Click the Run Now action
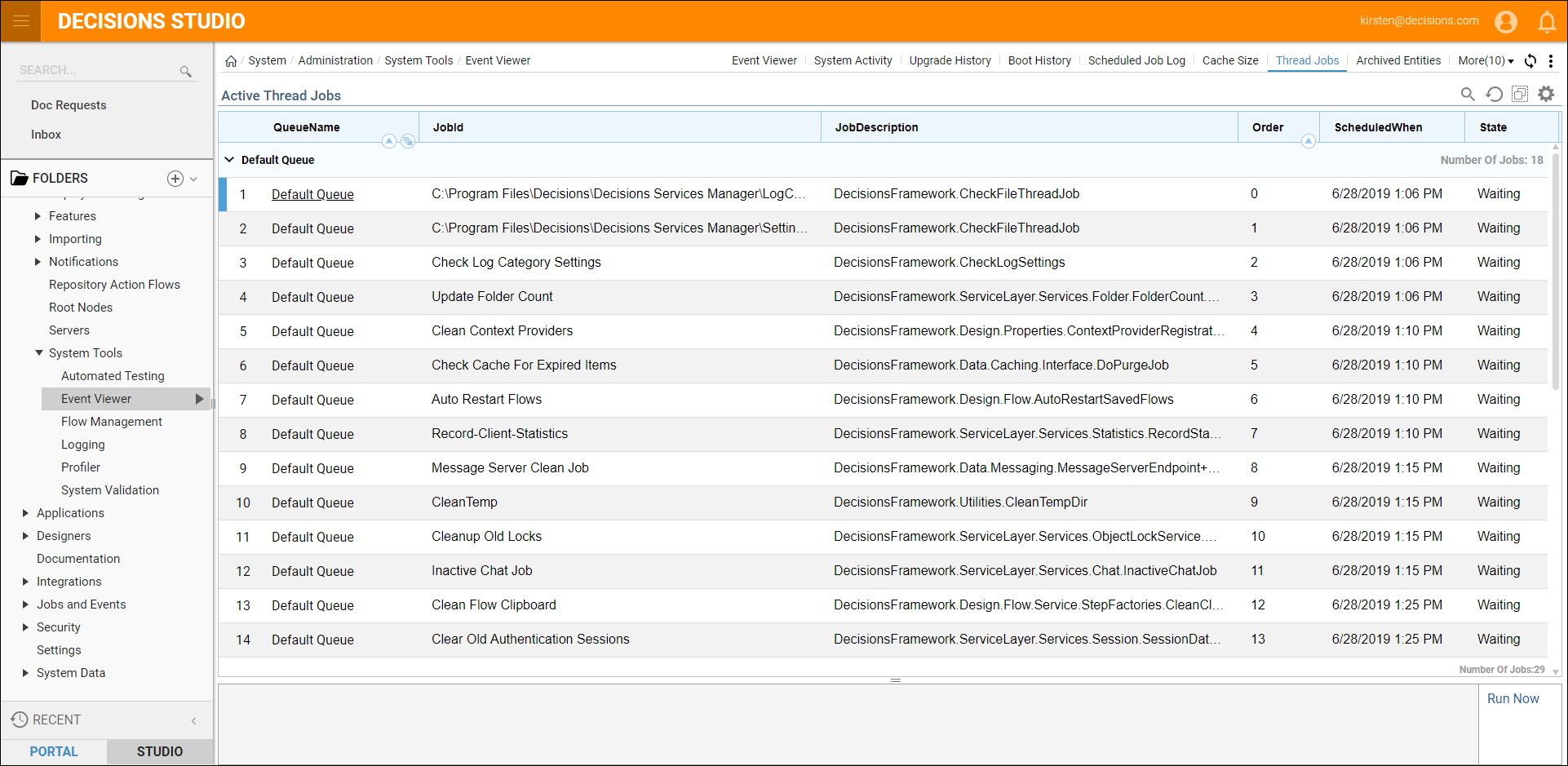 tap(1513, 699)
